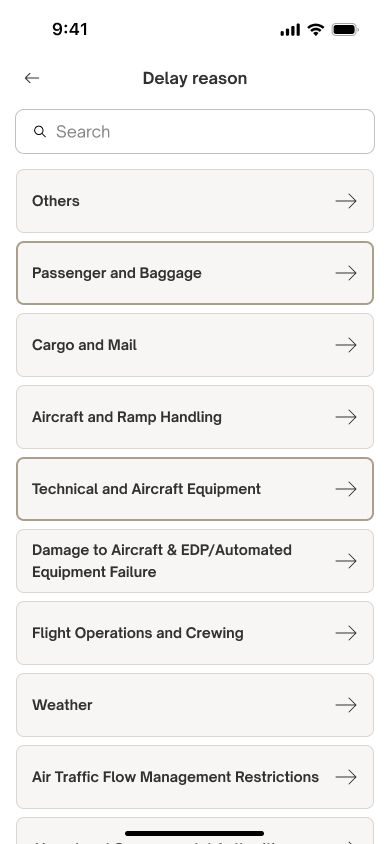
Task: Click arrow icon beside Cargo and Mail
Action: (346, 345)
